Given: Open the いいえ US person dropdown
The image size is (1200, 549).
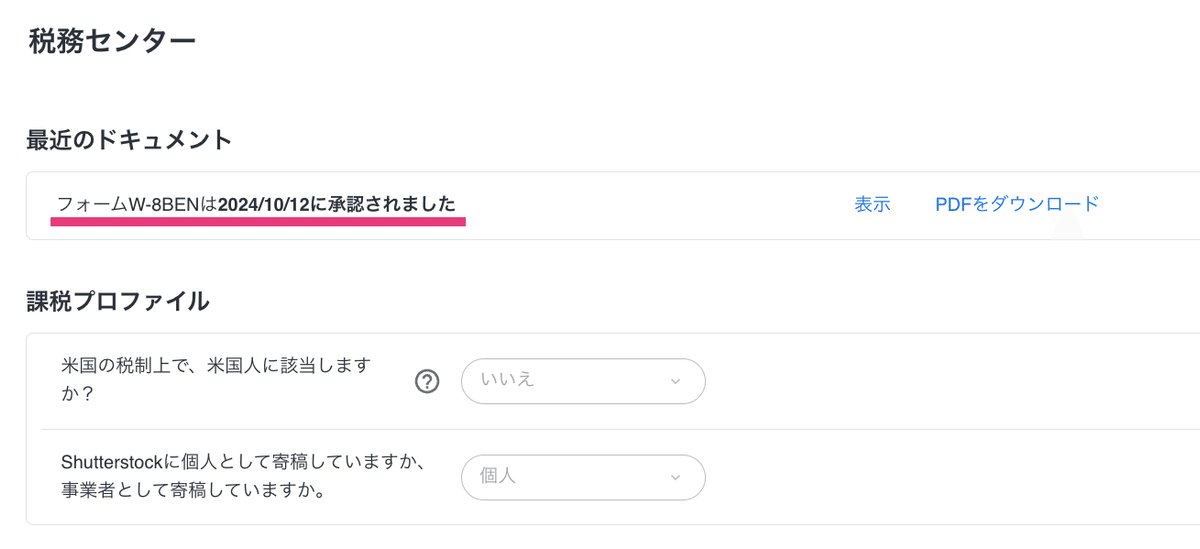Looking at the screenshot, I should [583, 381].
